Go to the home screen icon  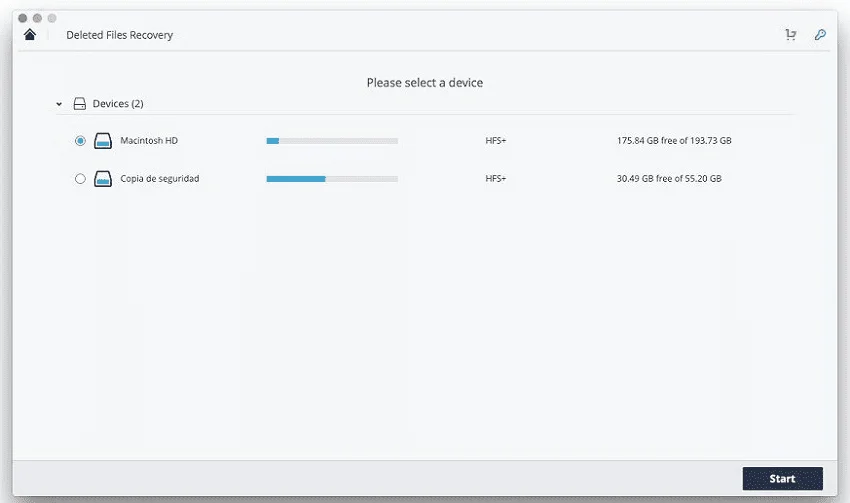coord(30,35)
